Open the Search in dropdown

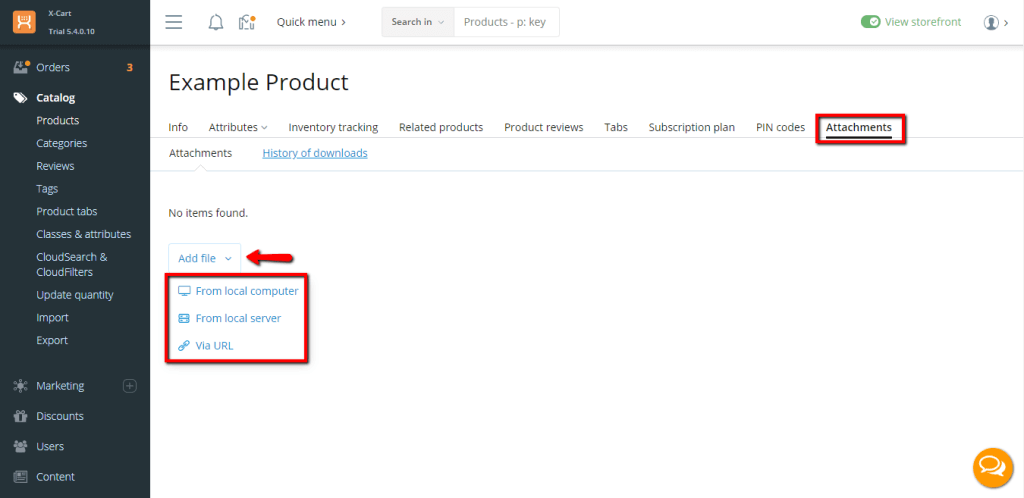tap(418, 22)
